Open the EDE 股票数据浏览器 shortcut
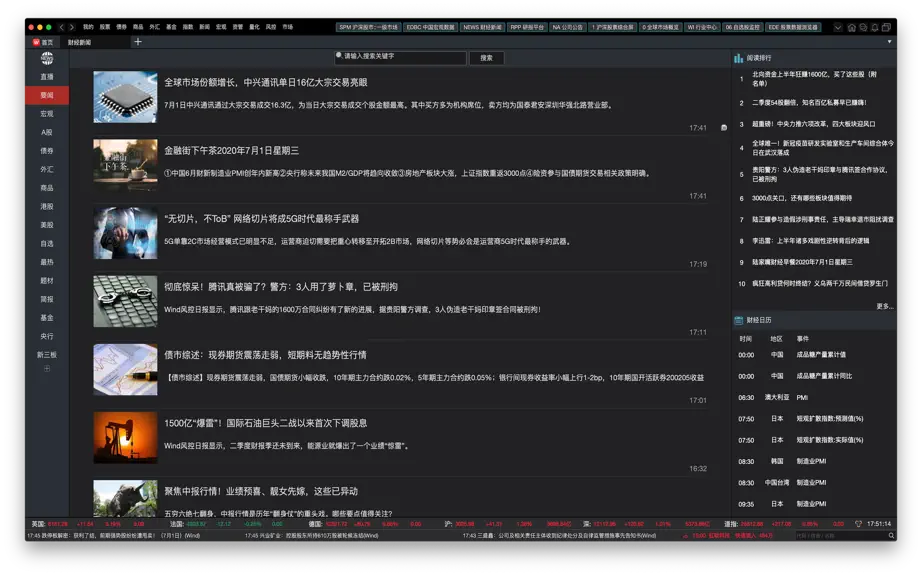This screenshot has height=576, width=922. pos(793,28)
